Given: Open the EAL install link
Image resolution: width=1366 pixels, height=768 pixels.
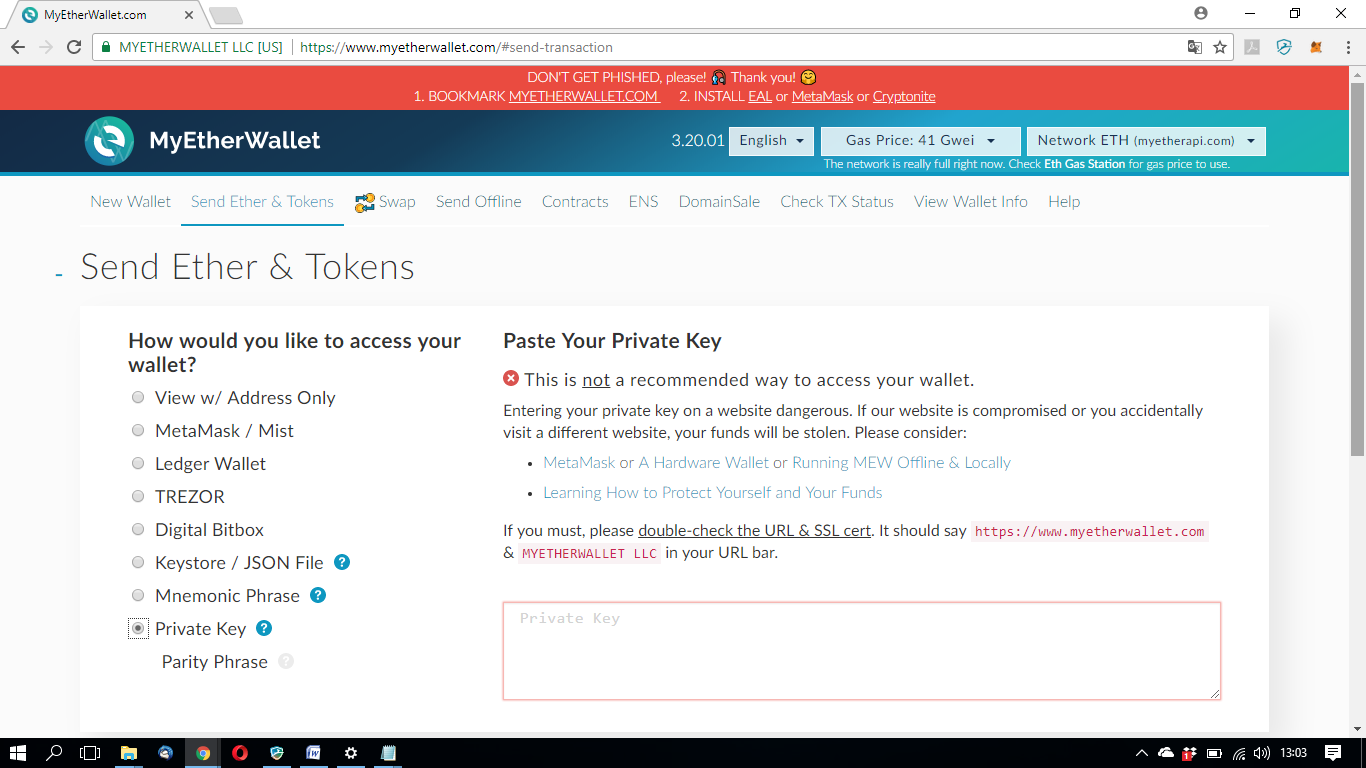Looking at the screenshot, I should pos(760,97).
